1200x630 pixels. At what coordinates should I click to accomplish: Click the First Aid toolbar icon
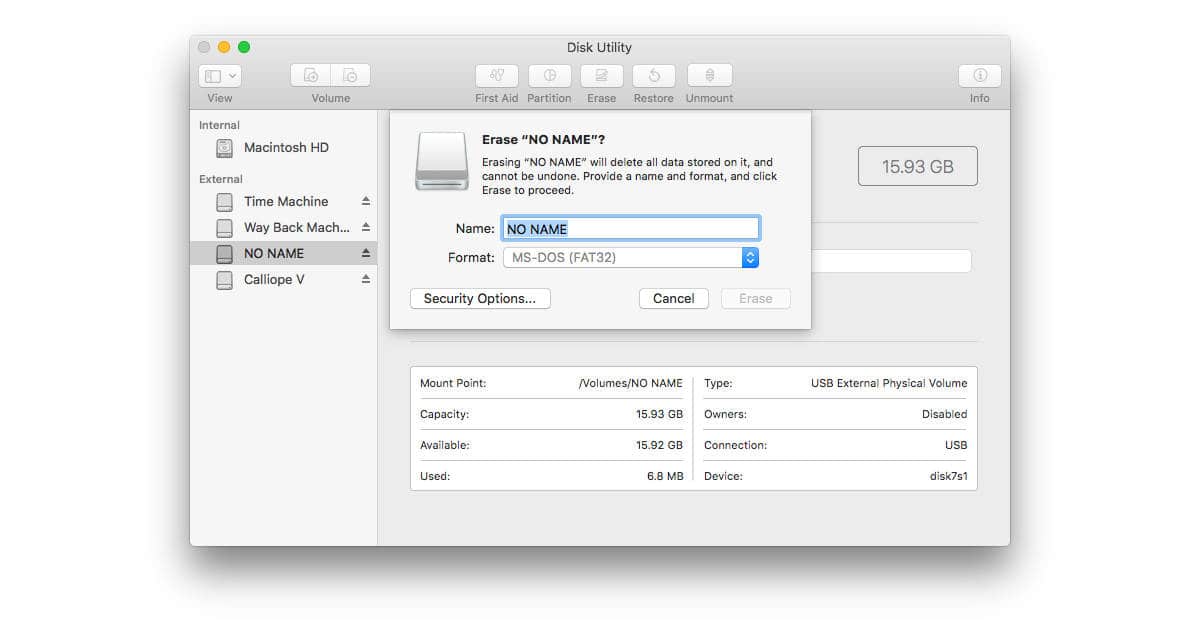[x=497, y=76]
